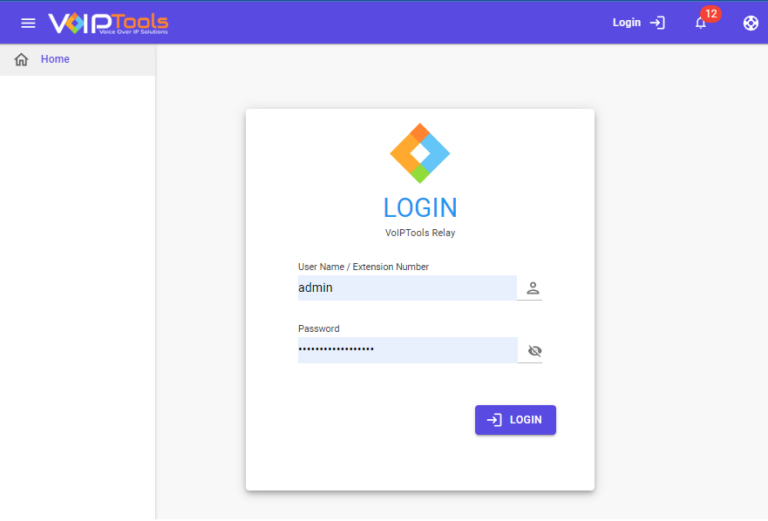Focus the Password input field
The width and height of the screenshot is (768, 521).
coord(408,350)
